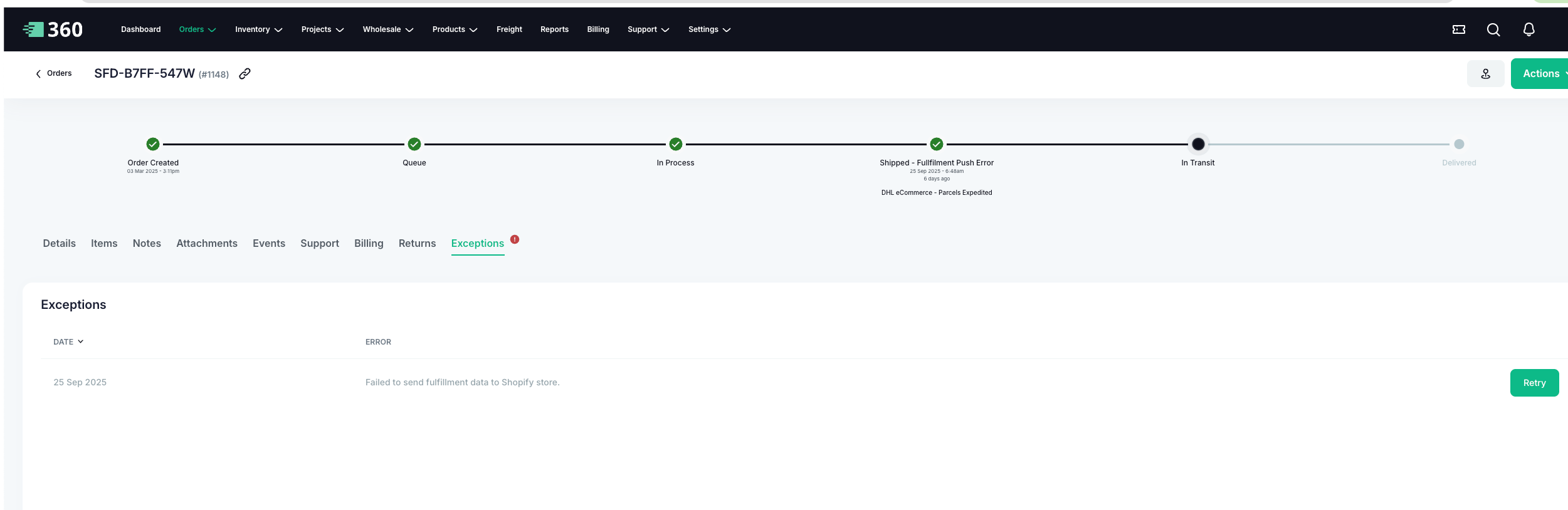The width and height of the screenshot is (1568, 510).
Task: Open the Returns tab
Action: [x=417, y=244]
